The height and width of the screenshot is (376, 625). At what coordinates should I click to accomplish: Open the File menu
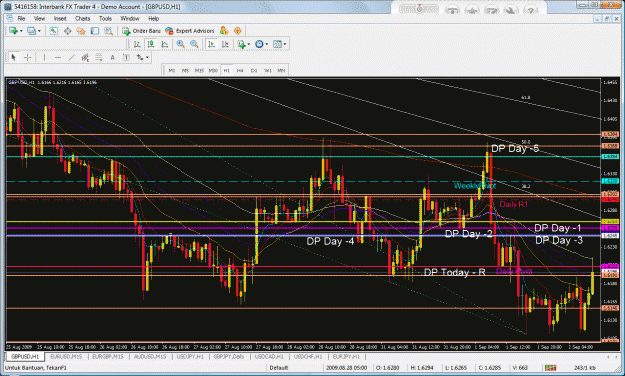click(x=21, y=18)
